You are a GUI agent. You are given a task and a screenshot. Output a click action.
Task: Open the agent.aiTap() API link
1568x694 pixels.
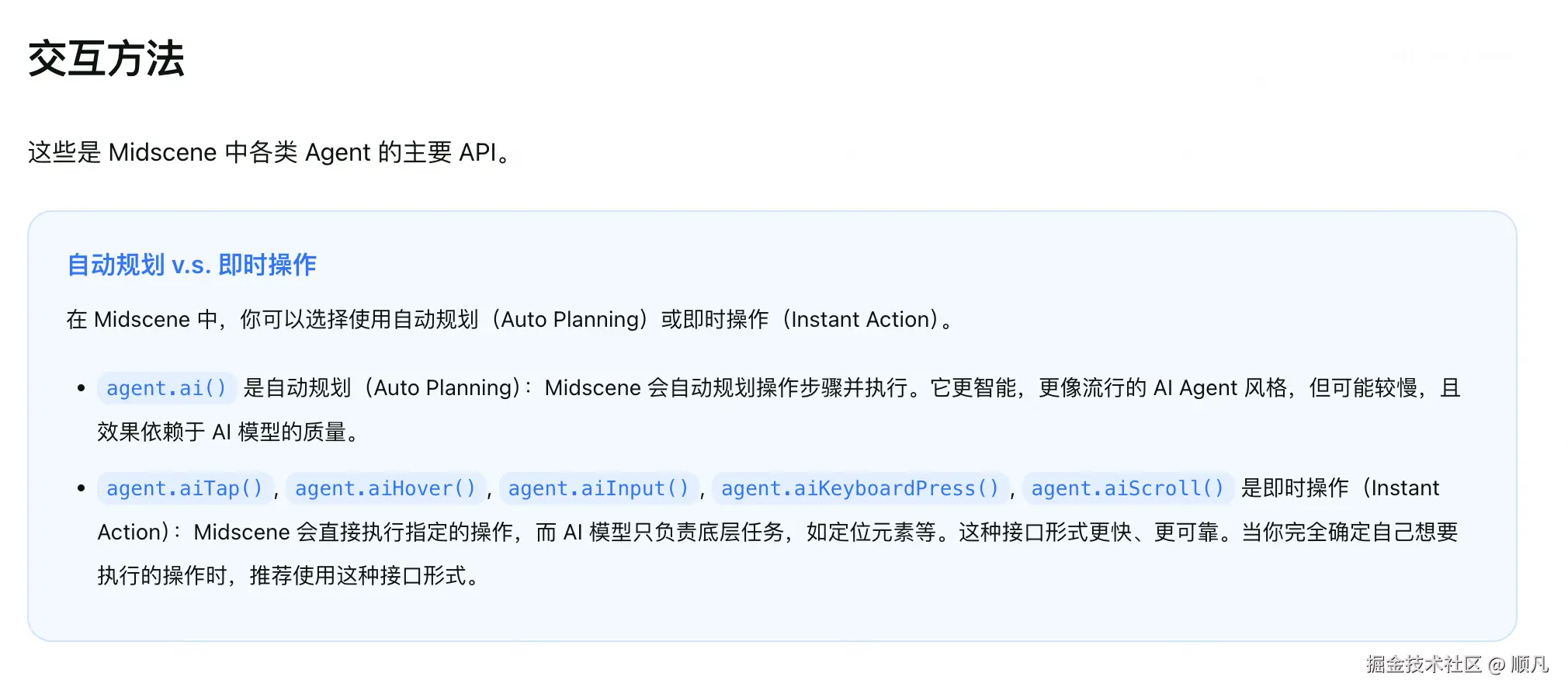point(185,488)
